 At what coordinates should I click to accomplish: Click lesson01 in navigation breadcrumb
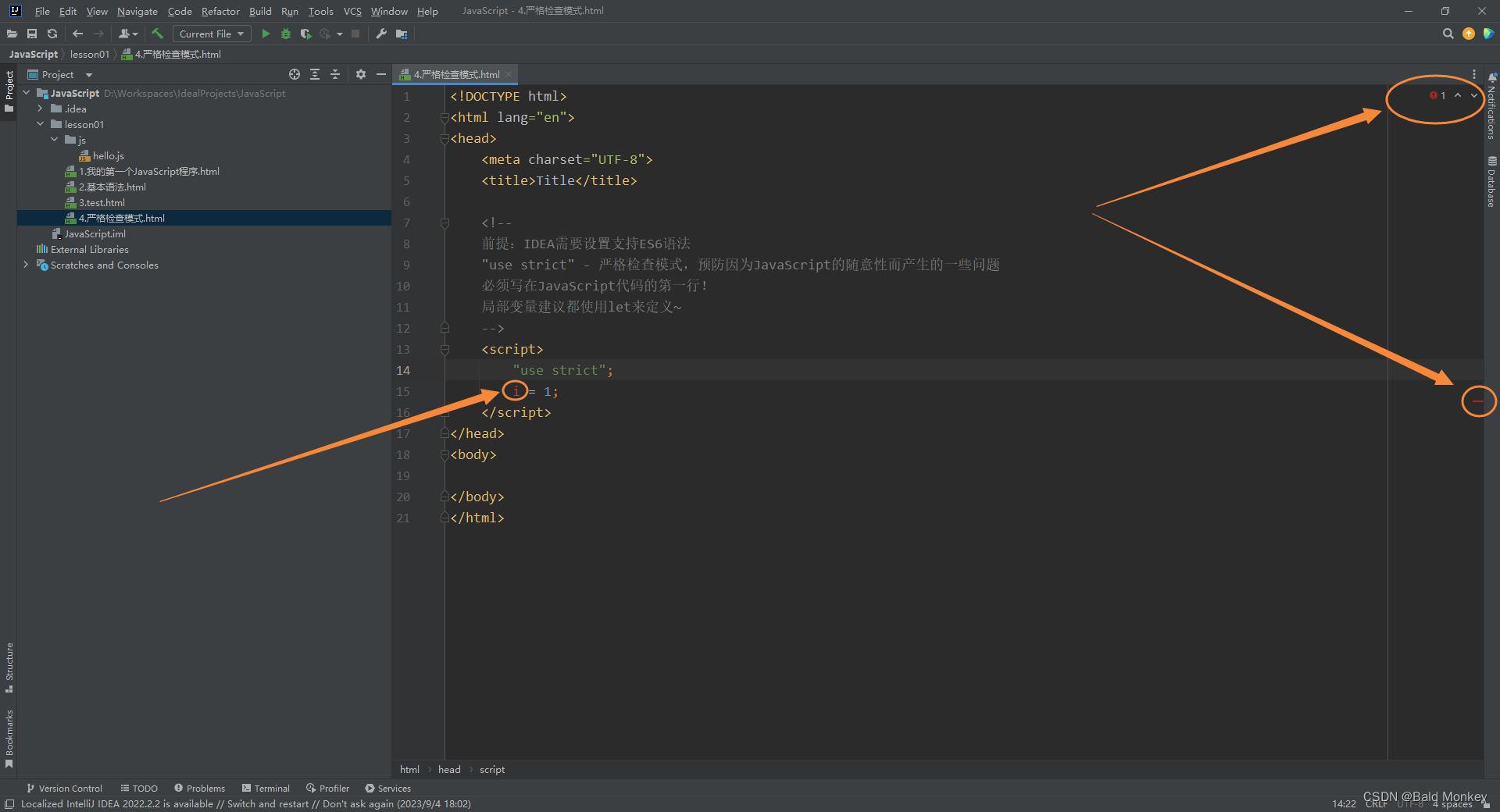pos(90,54)
